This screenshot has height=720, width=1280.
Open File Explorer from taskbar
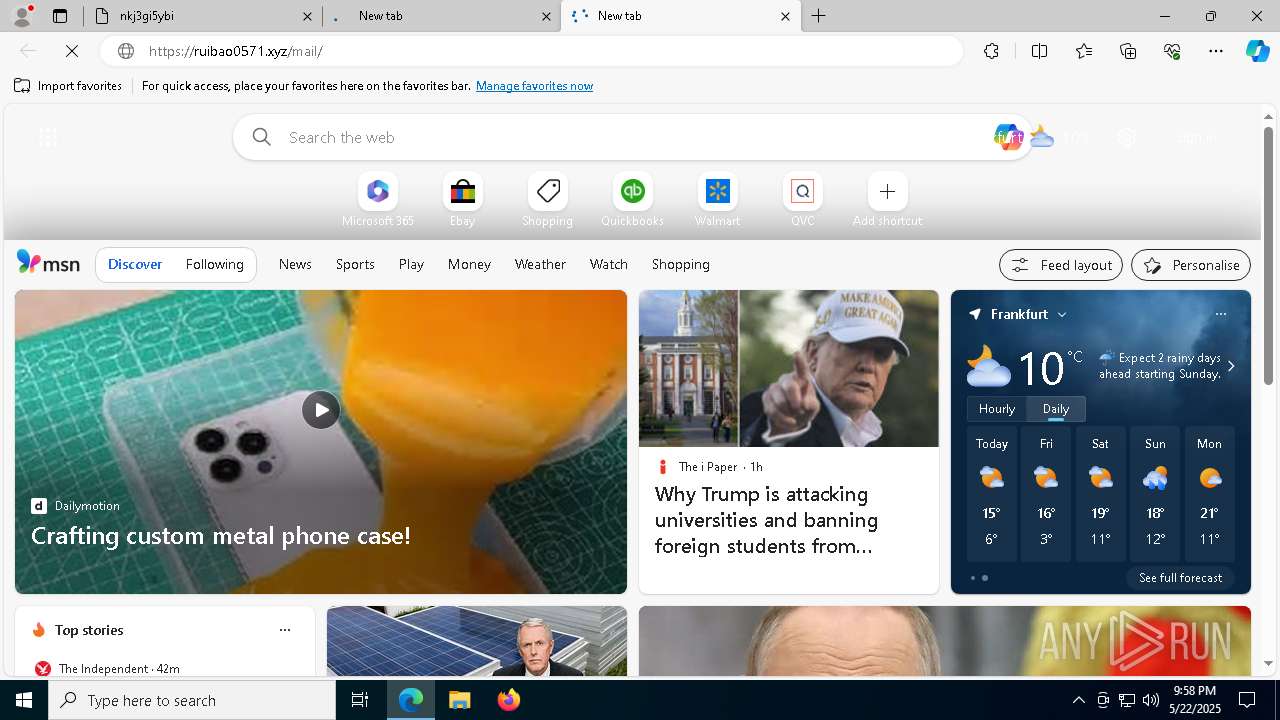pos(460,700)
